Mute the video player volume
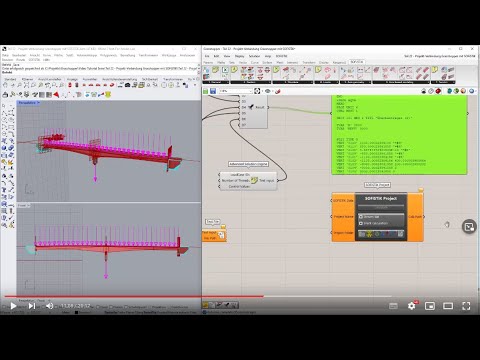Image resolution: width=480 pixels, height=360 pixels. pyautogui.click(x=50, y=306)
